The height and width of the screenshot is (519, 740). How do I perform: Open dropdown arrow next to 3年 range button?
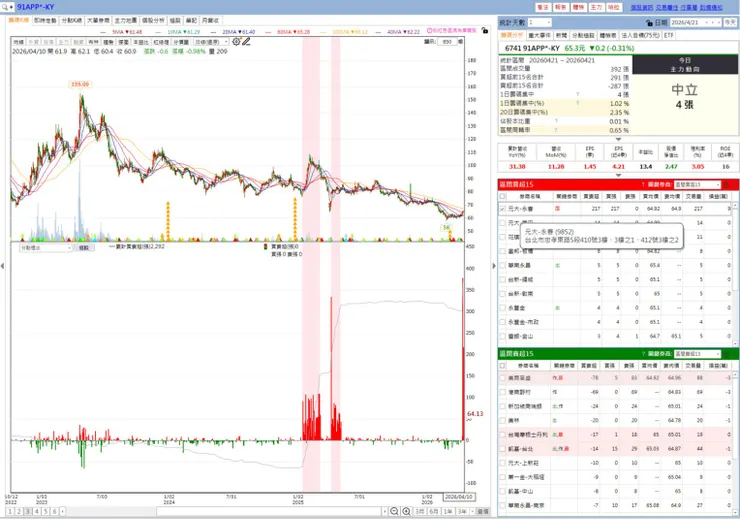(x=473, y=511)
